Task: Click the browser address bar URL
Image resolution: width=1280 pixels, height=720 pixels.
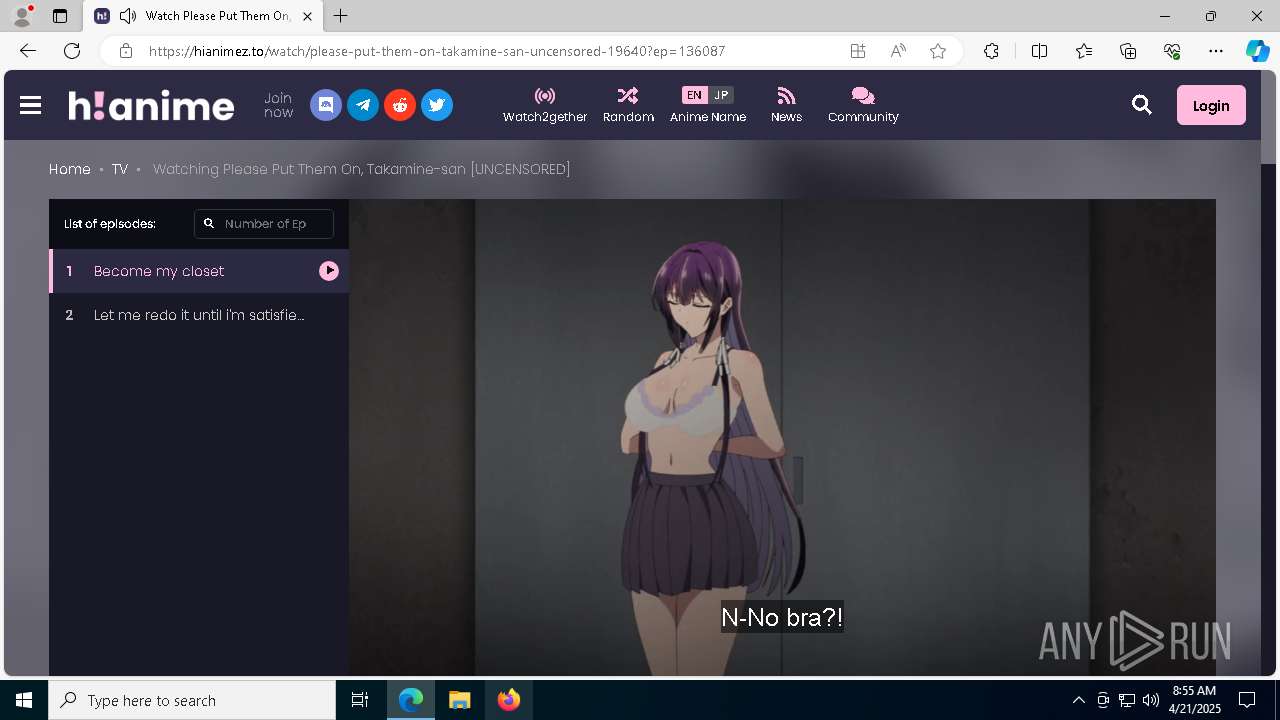Action: (x=437, y=51)
